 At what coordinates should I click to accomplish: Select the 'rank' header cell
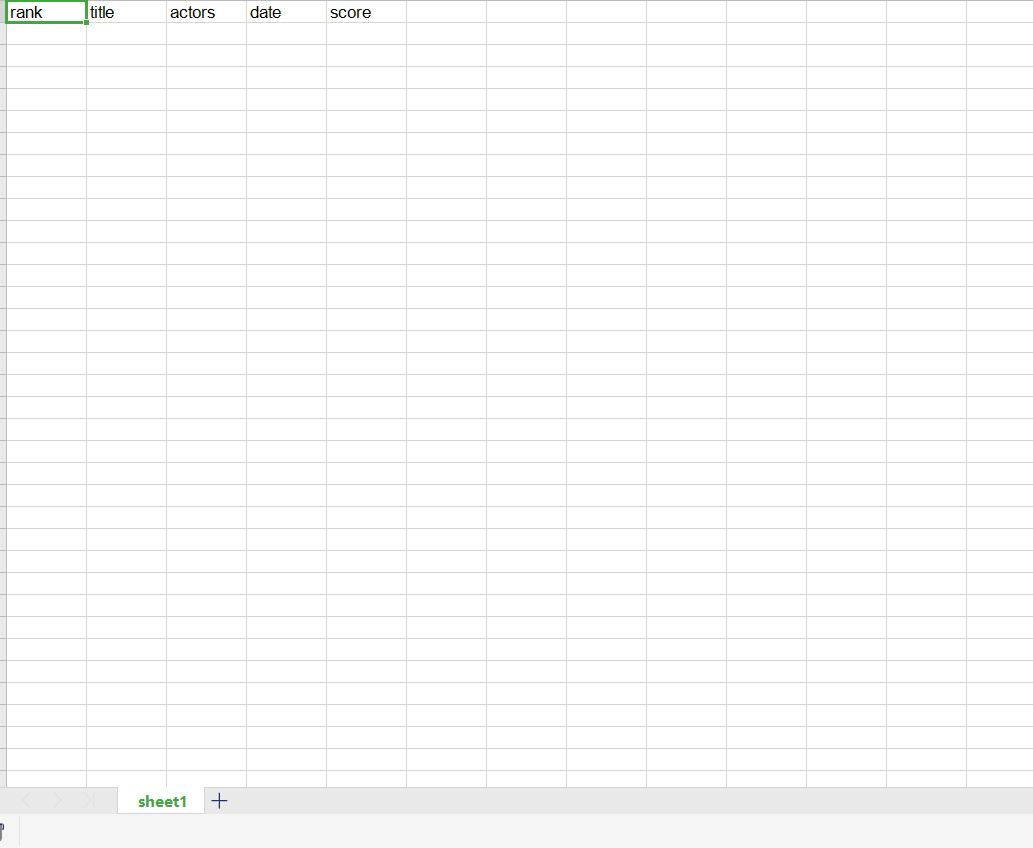46,12
